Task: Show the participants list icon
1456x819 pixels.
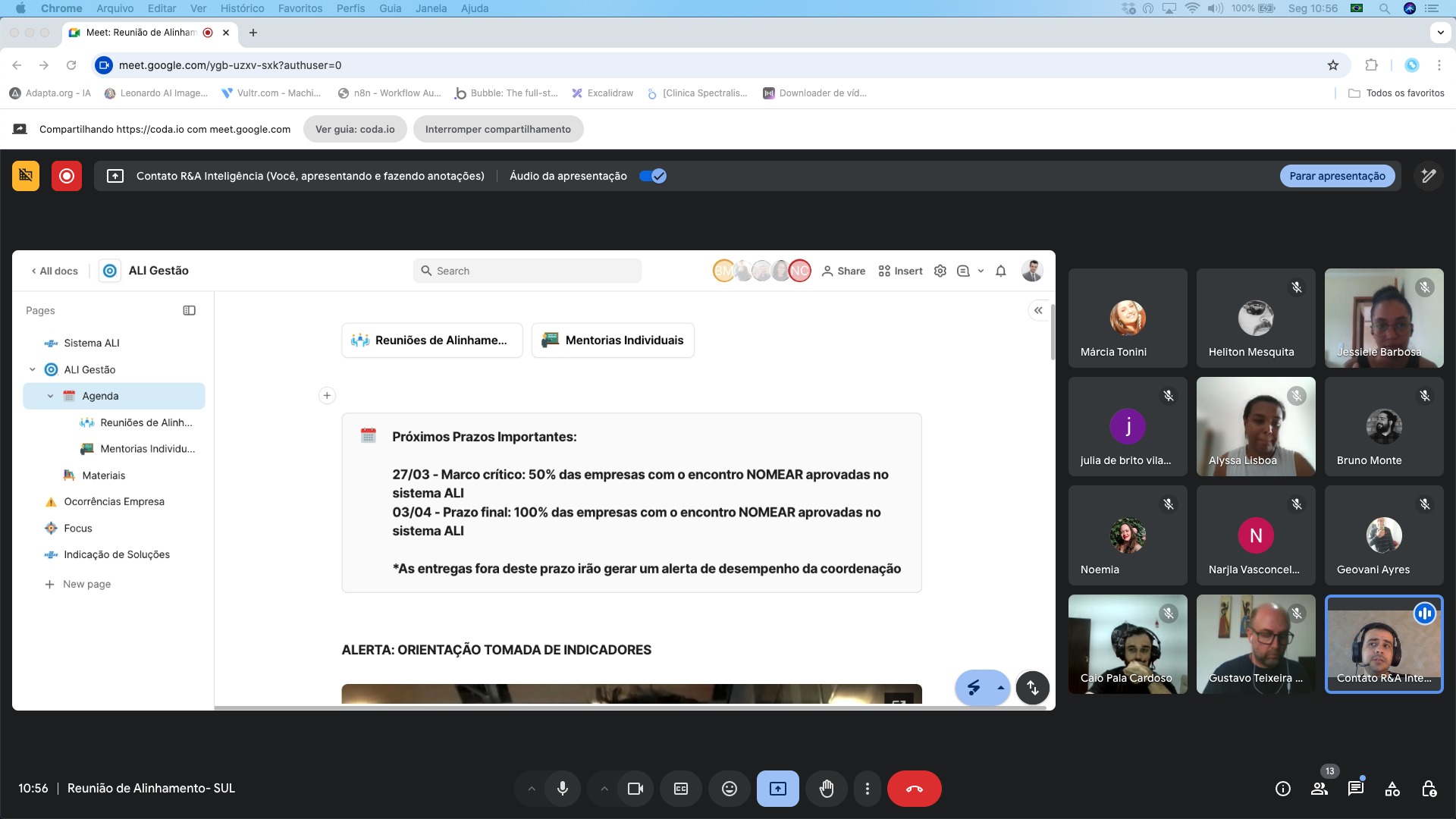Action: click(1319, 789)
